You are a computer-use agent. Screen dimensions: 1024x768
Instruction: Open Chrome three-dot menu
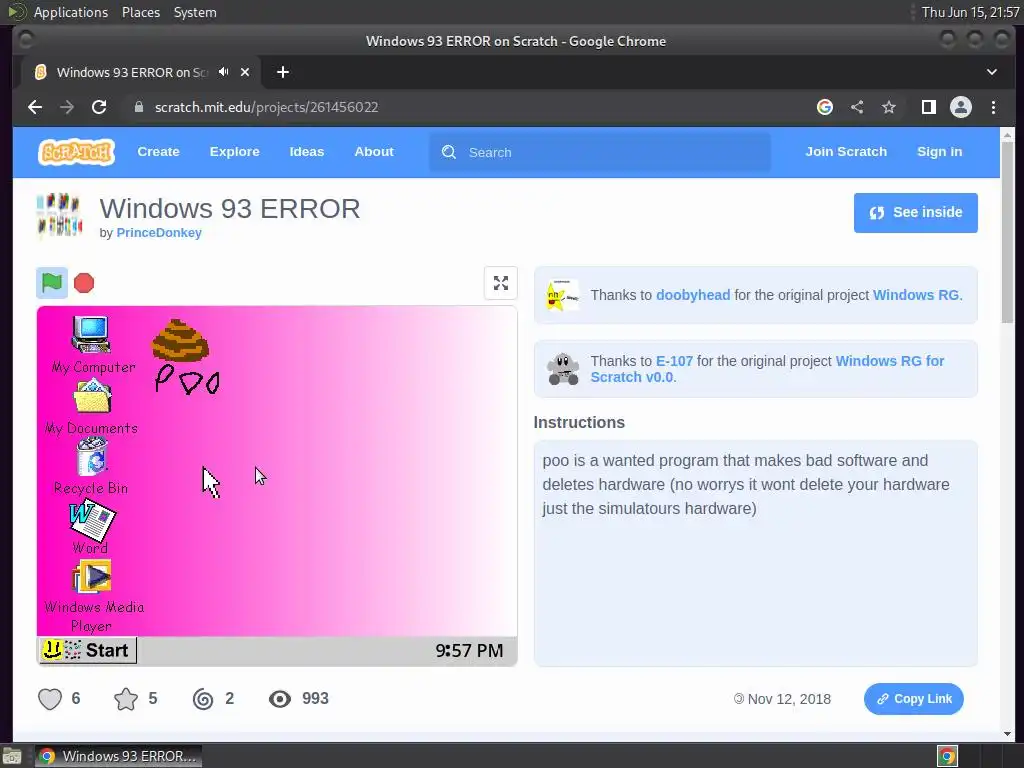point(993,107)
